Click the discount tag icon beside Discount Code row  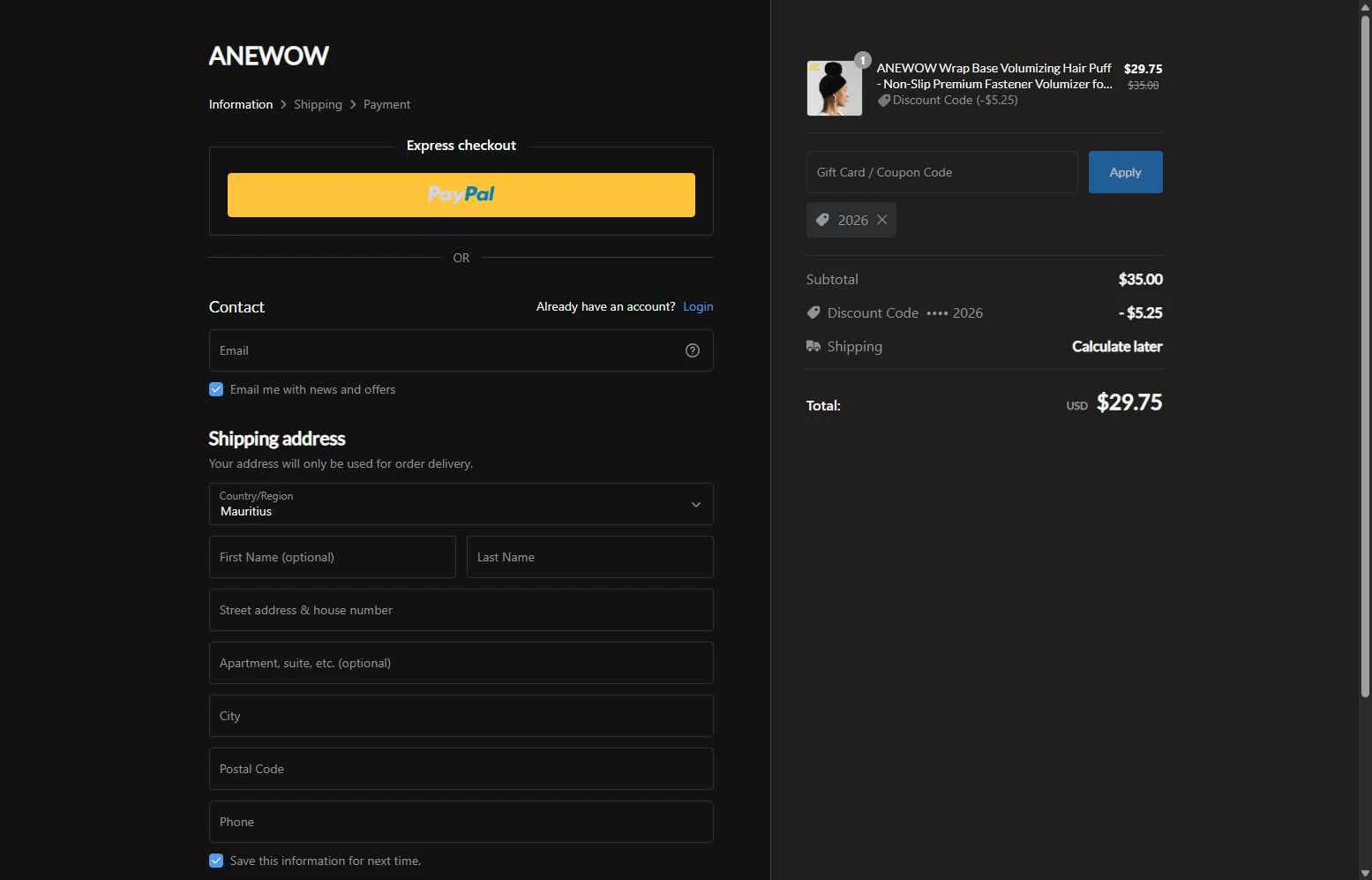click(x=813, y=312)
